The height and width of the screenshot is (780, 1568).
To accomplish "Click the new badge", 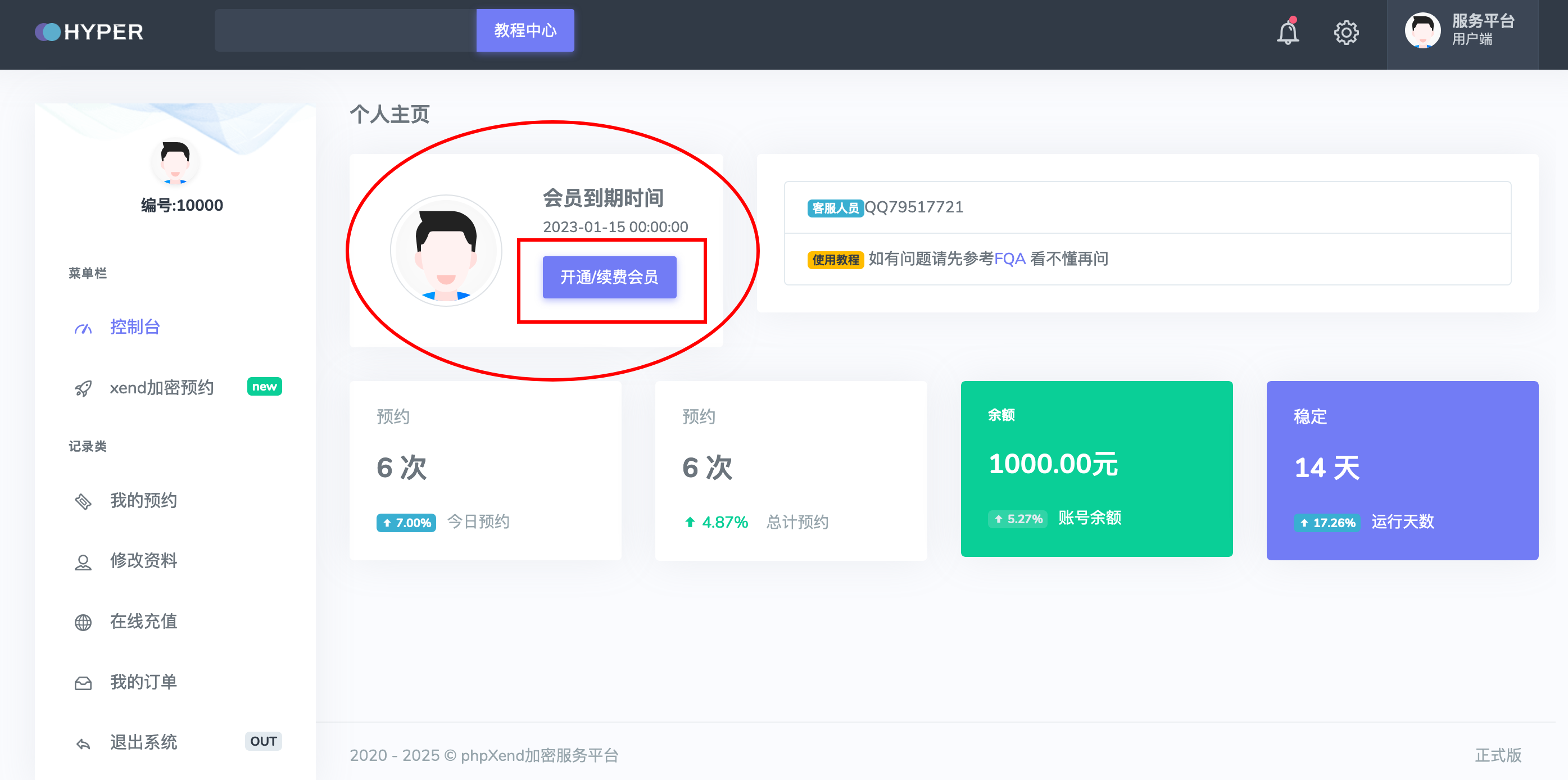I will (x=264, y=387).
